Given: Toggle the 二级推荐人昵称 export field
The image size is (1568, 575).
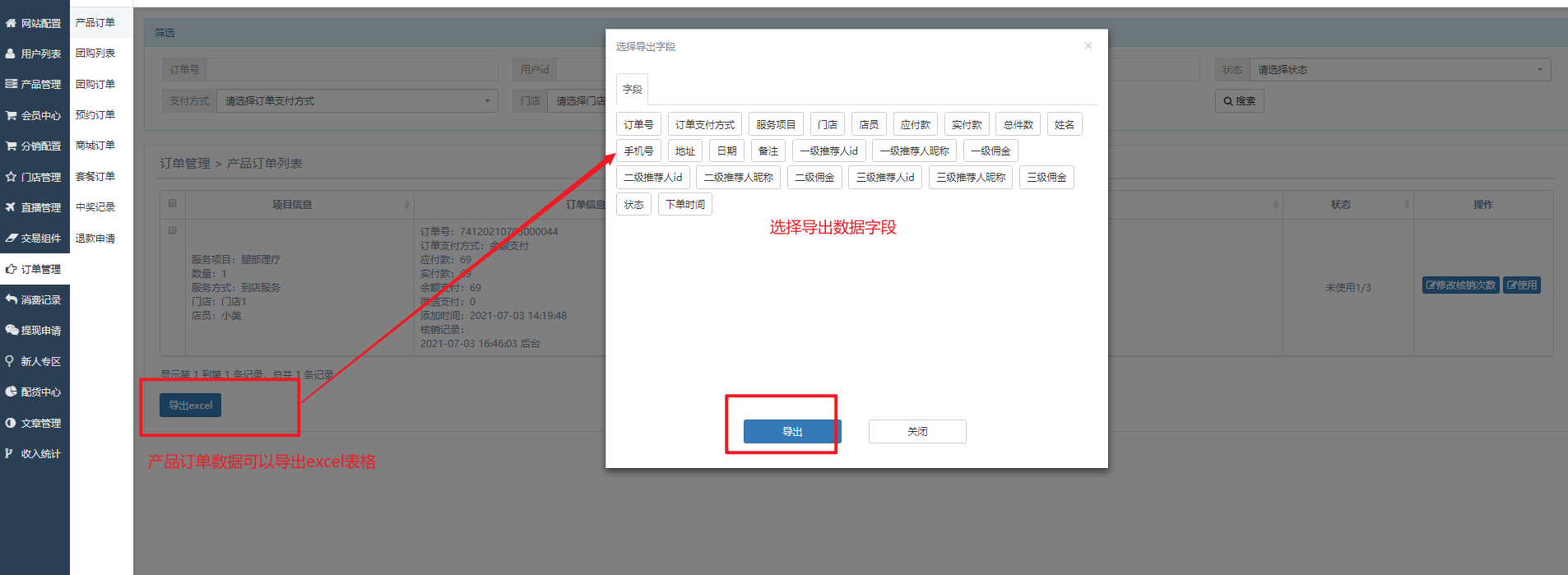Looking at the screenshot, I should 738,177.
